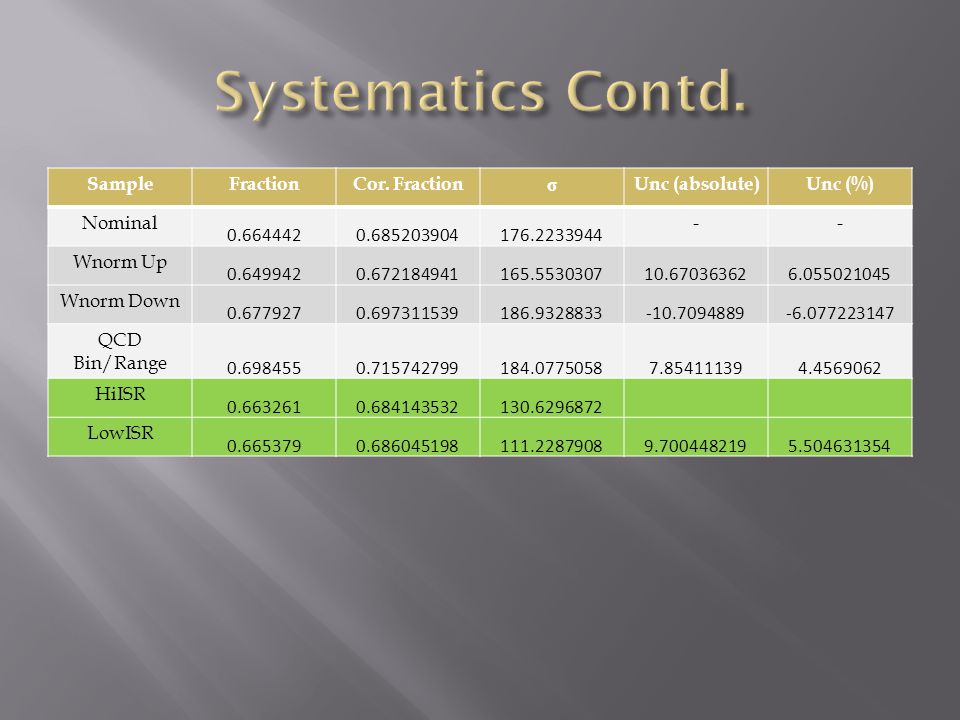Select the 'Sample' column header
Viewport: 960px width, 720px height.
pos(120,184)
